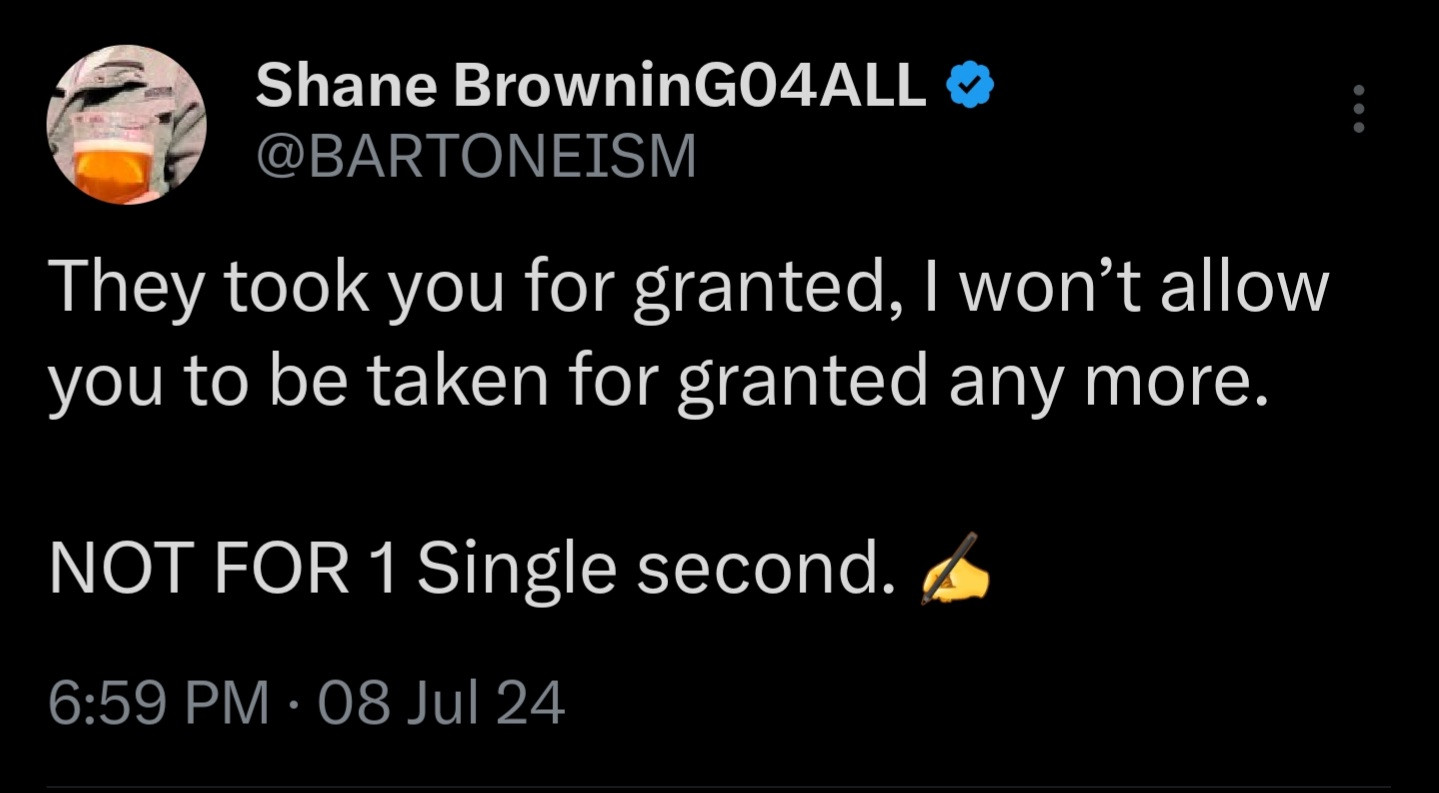This screenshot has width=1439, height=793.
Task: Click the first name "Shane" in the header
Action: click(x=346, y=87)
